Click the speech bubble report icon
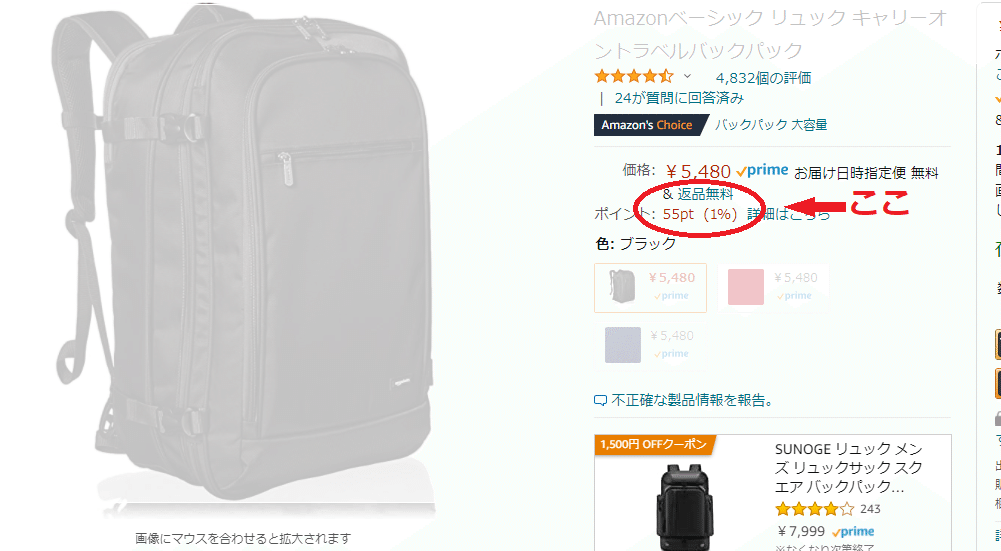1001x551 pixels. coord(600,401)
